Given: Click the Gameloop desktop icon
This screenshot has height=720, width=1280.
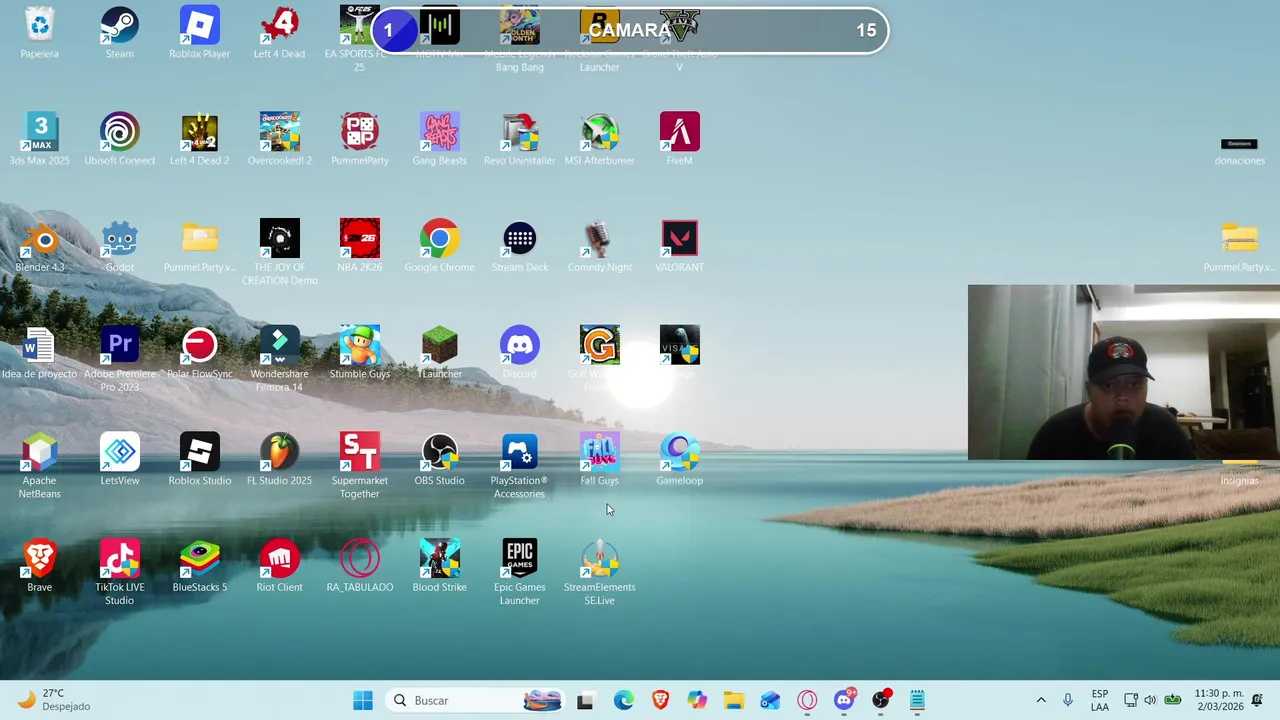Looking at the screenshot, I should pyautogui.click(x=680, y=460).
